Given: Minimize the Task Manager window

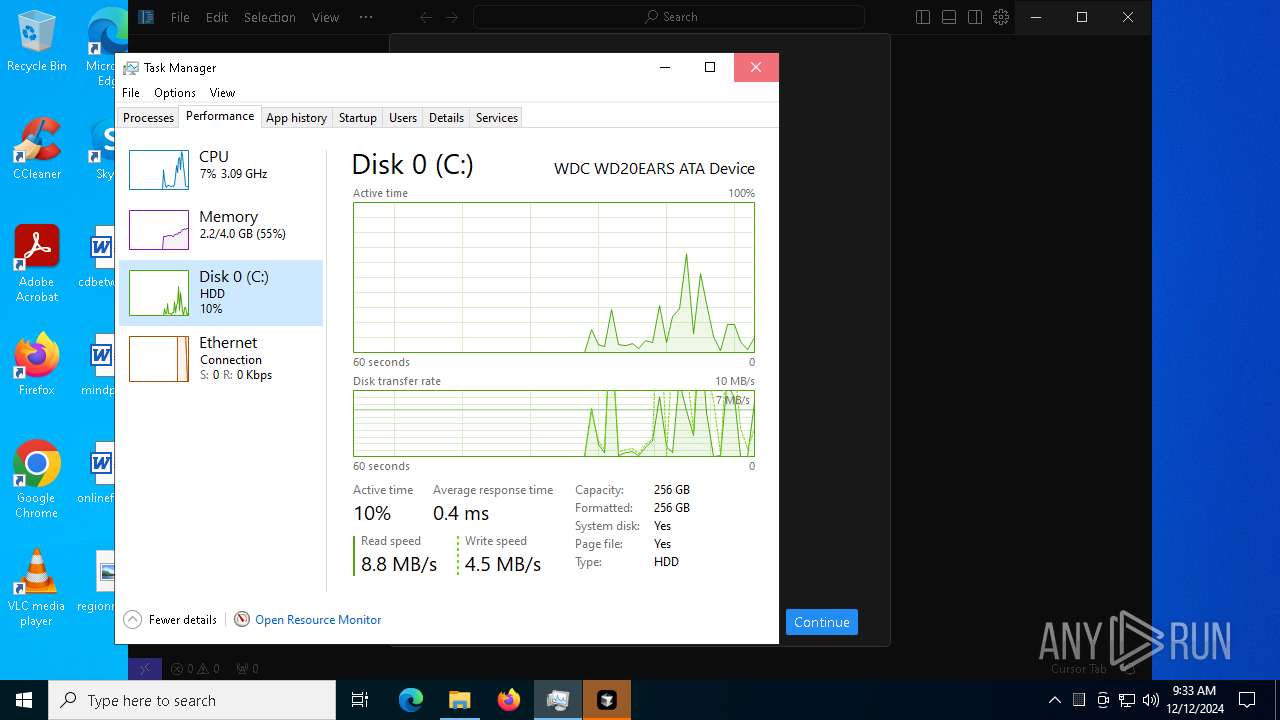Looking at the screenshot, I should (x=665, y=67).
